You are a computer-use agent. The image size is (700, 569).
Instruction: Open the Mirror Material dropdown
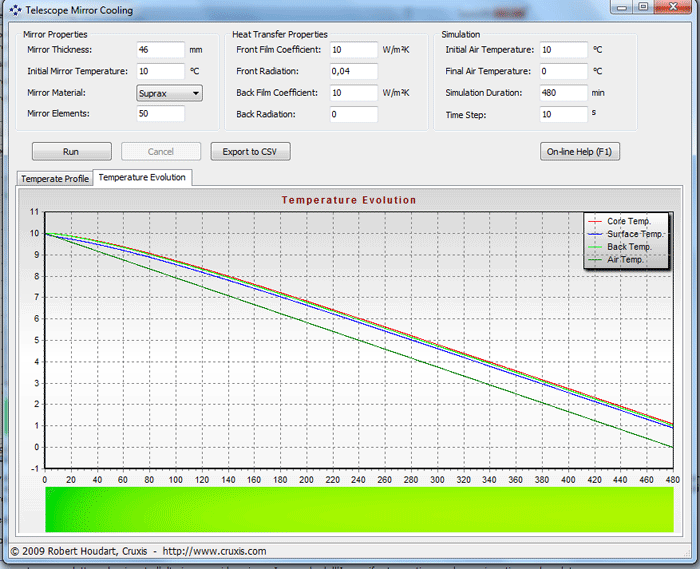tap(169, 93)
